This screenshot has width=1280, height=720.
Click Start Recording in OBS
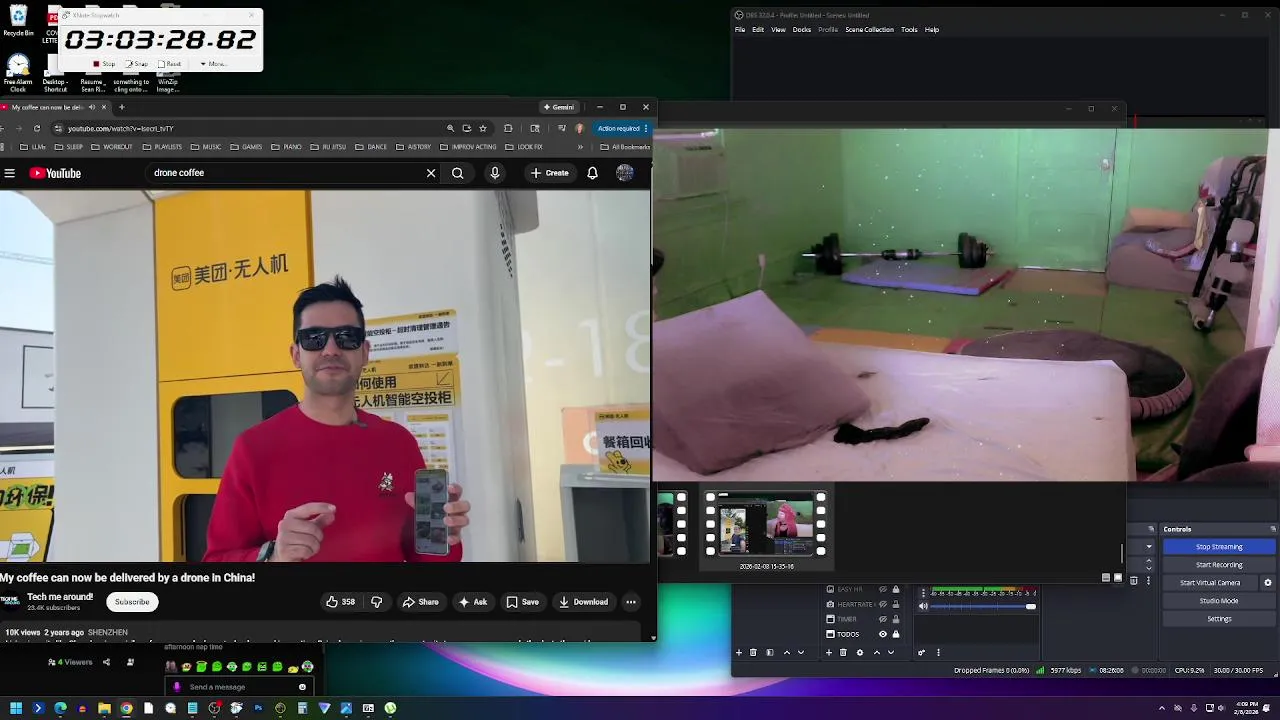[1219, 565]
